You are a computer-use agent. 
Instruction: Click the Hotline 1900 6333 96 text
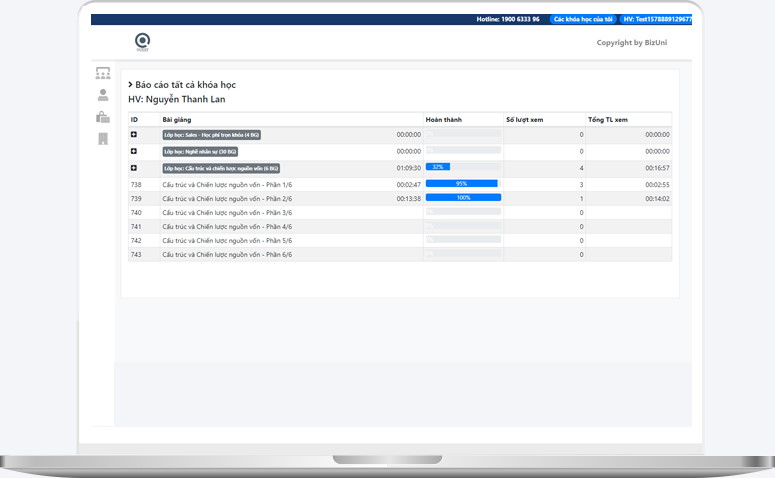tap(507, 19)
